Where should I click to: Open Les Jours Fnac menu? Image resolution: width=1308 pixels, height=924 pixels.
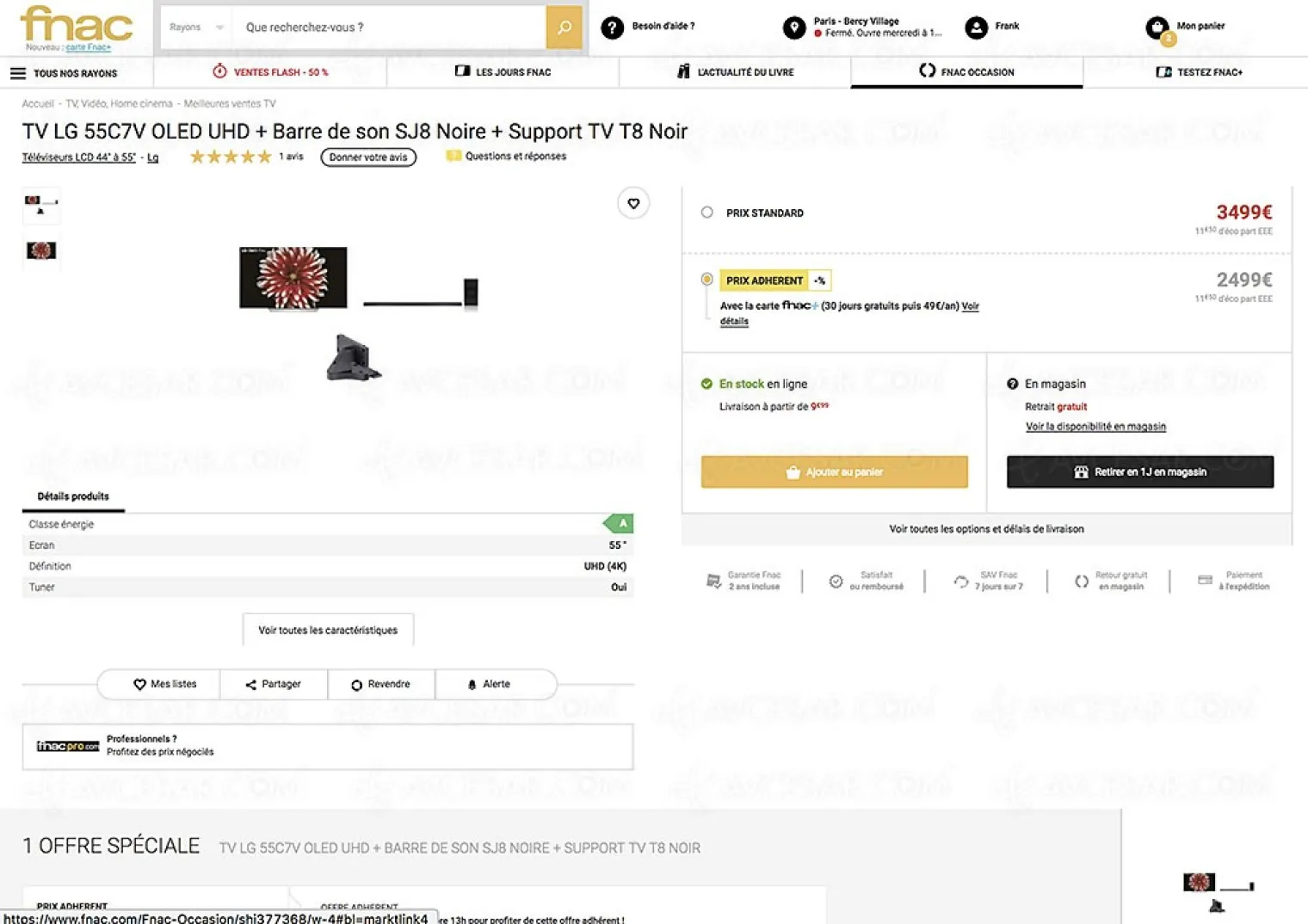point(503,72)
